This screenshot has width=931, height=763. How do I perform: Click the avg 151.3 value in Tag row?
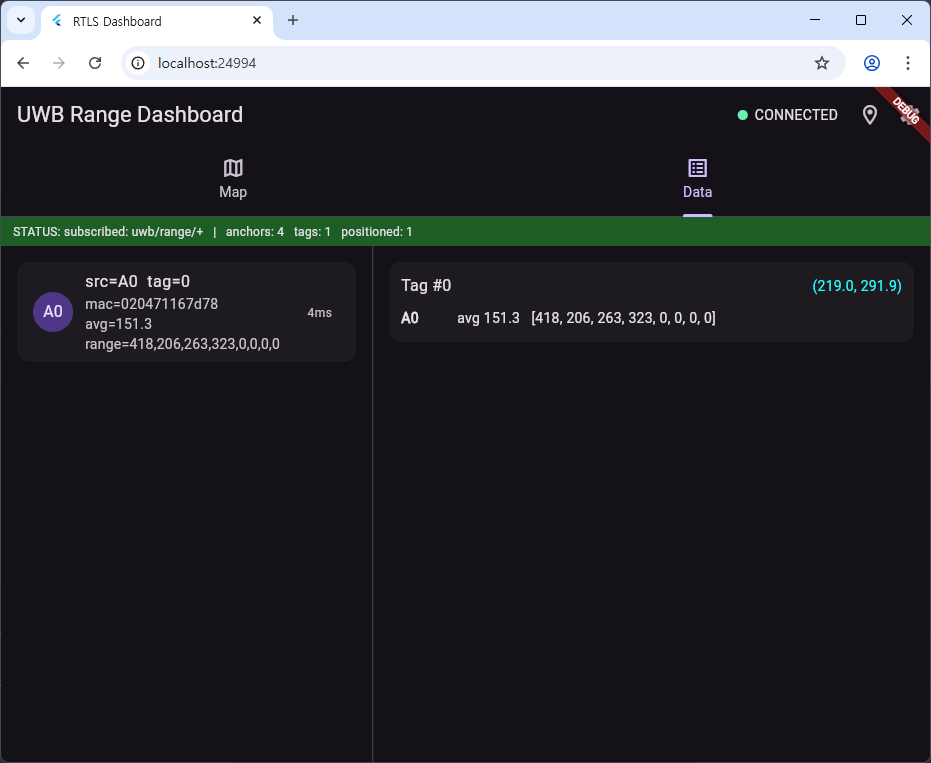tap(488, 318)
